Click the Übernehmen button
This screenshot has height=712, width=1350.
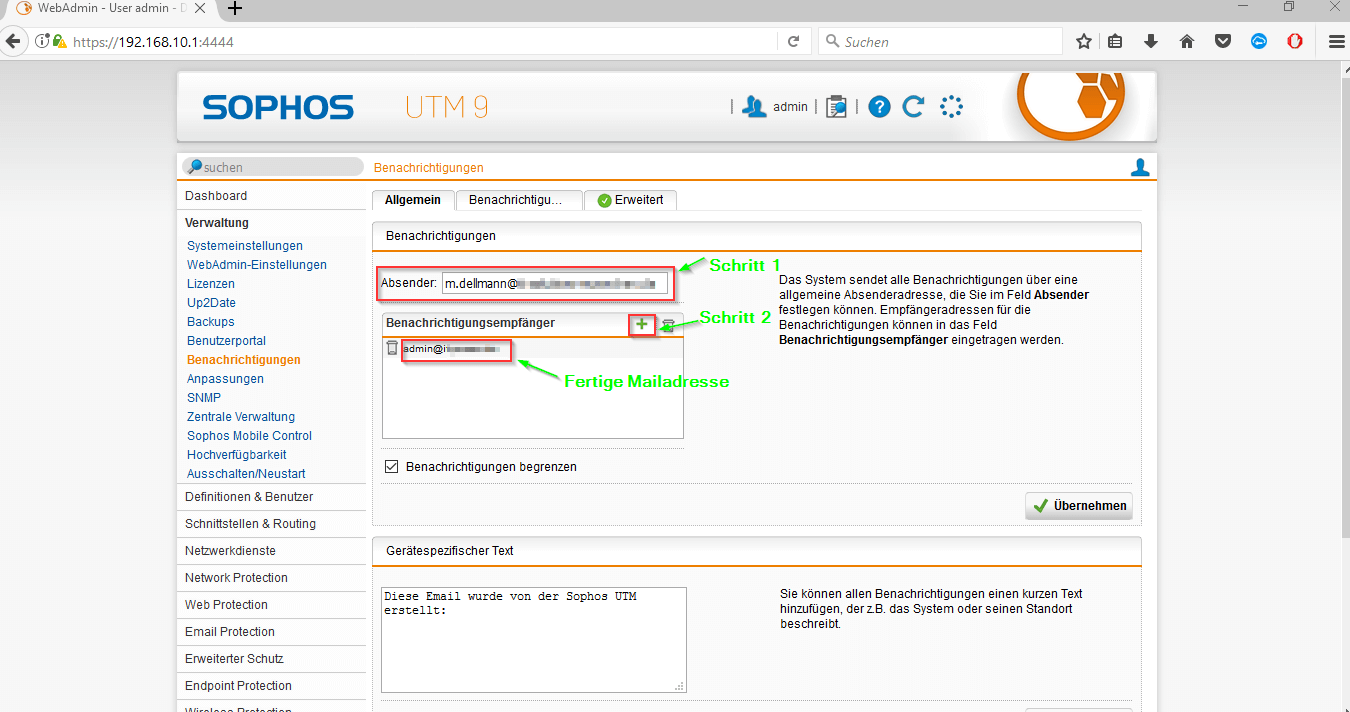(1079, 506)
